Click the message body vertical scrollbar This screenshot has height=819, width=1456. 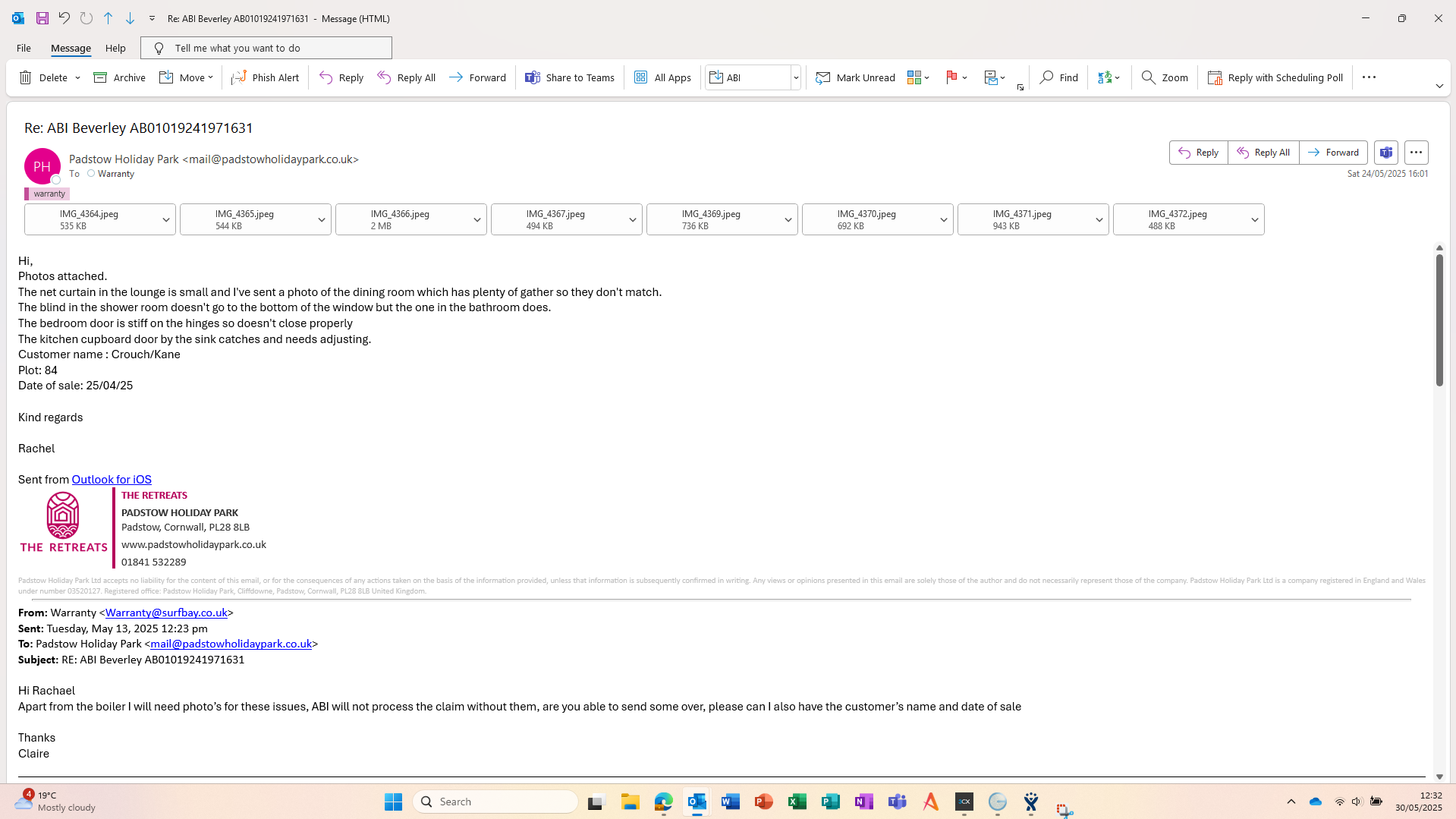point(1439,320)
